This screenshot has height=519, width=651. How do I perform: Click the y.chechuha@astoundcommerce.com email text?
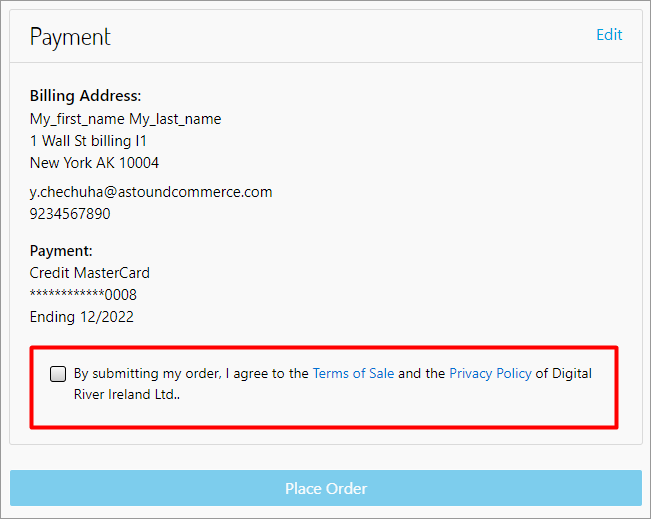point(151,192)
